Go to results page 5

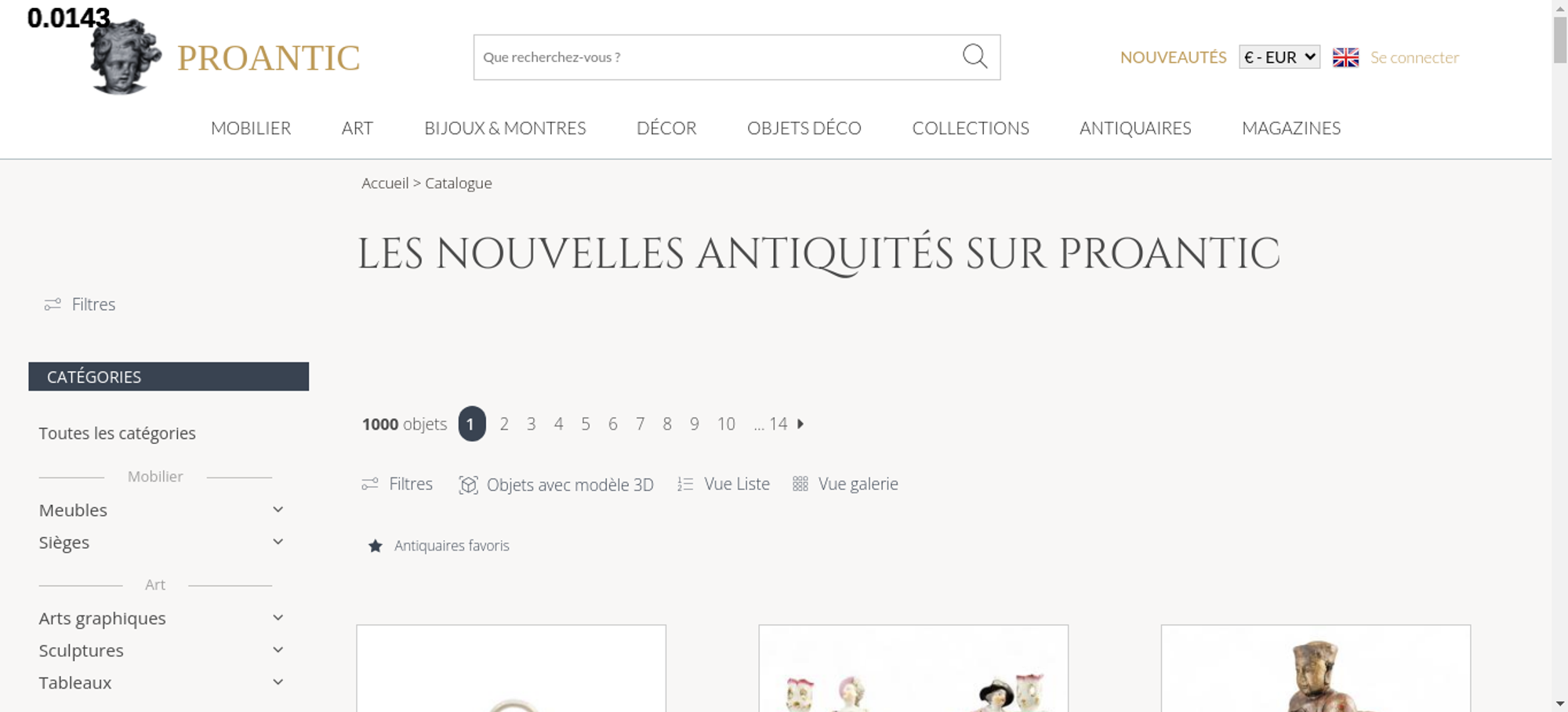(586, 423)
